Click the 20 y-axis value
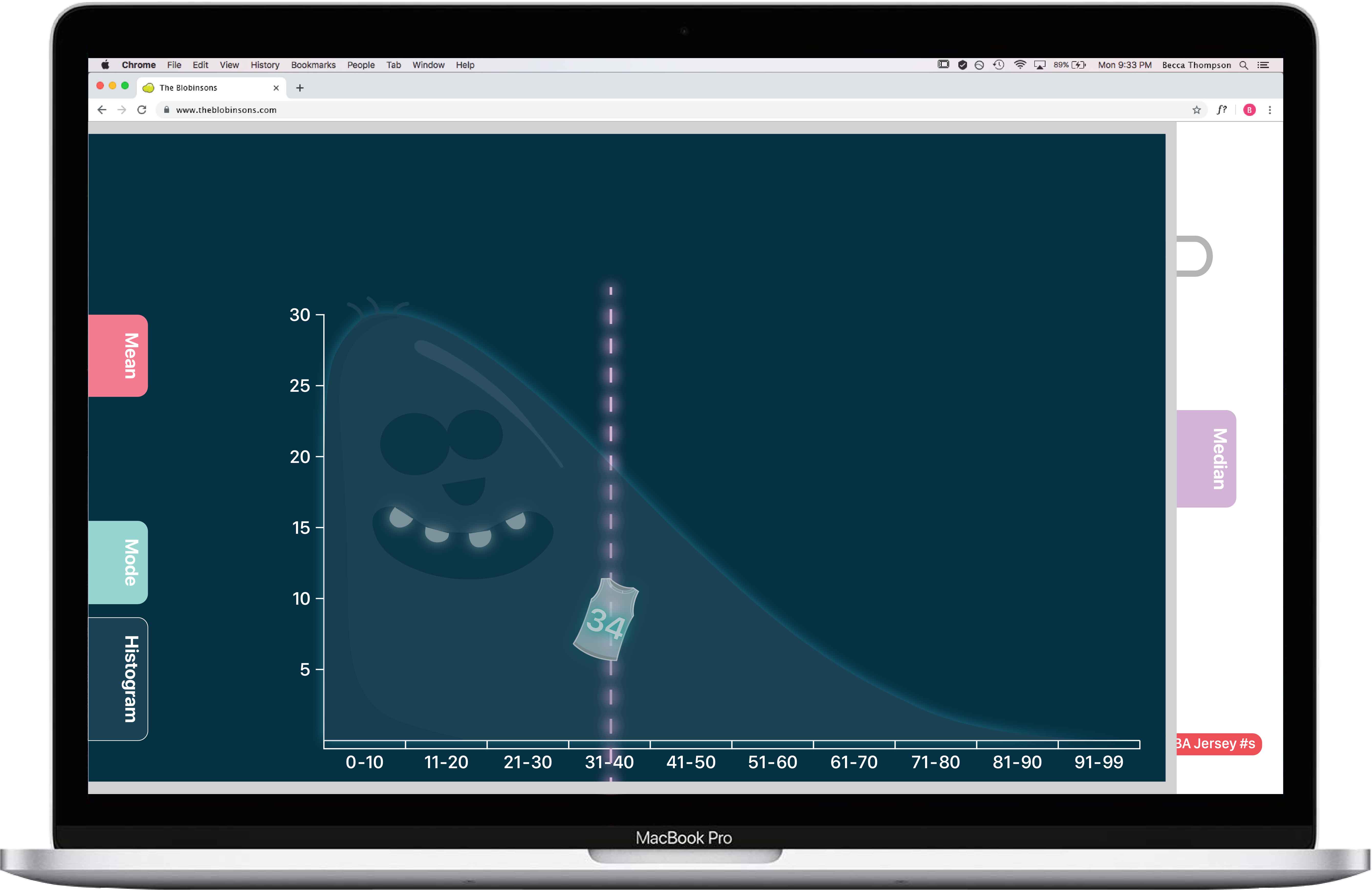This screenshot has height=890, width=1372. coord(300,457)
